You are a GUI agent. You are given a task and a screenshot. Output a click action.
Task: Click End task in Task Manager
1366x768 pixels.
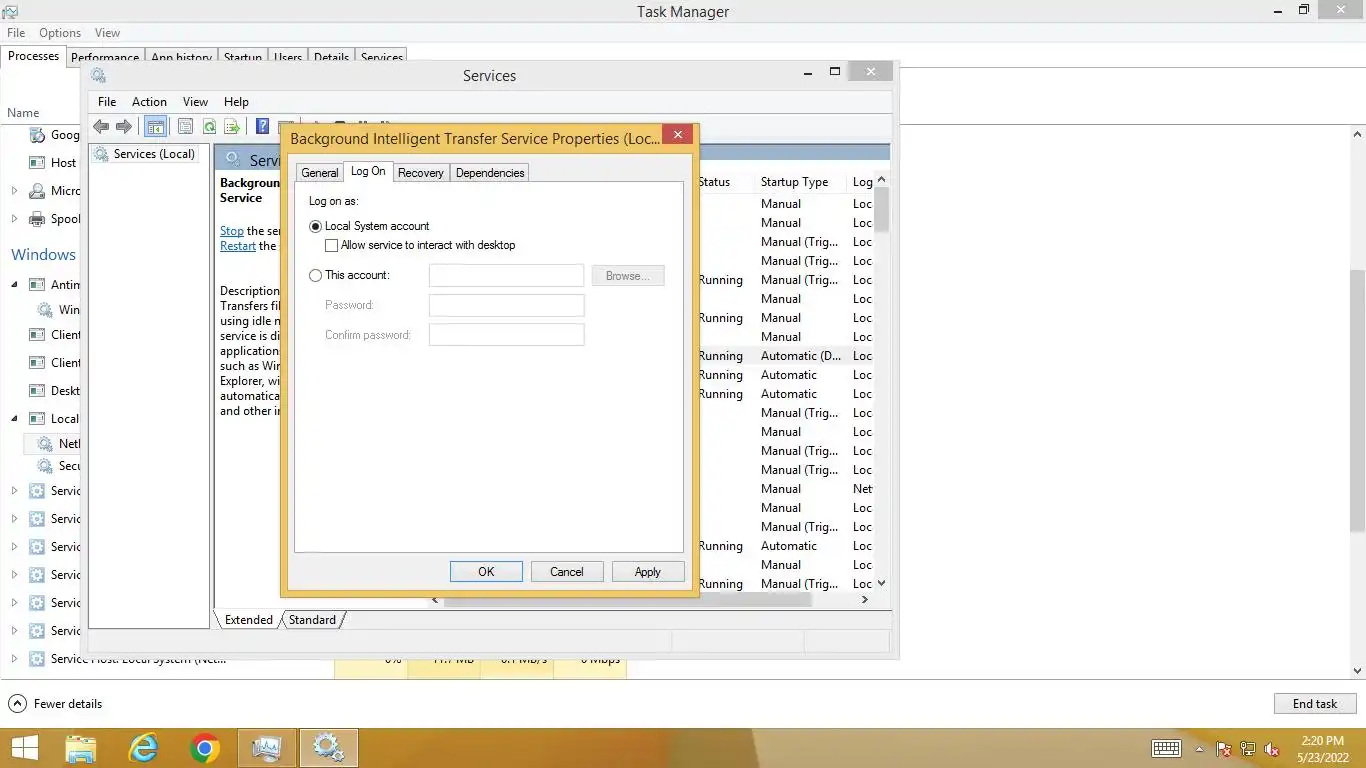pyautogui.click(x=1315, y=704)
